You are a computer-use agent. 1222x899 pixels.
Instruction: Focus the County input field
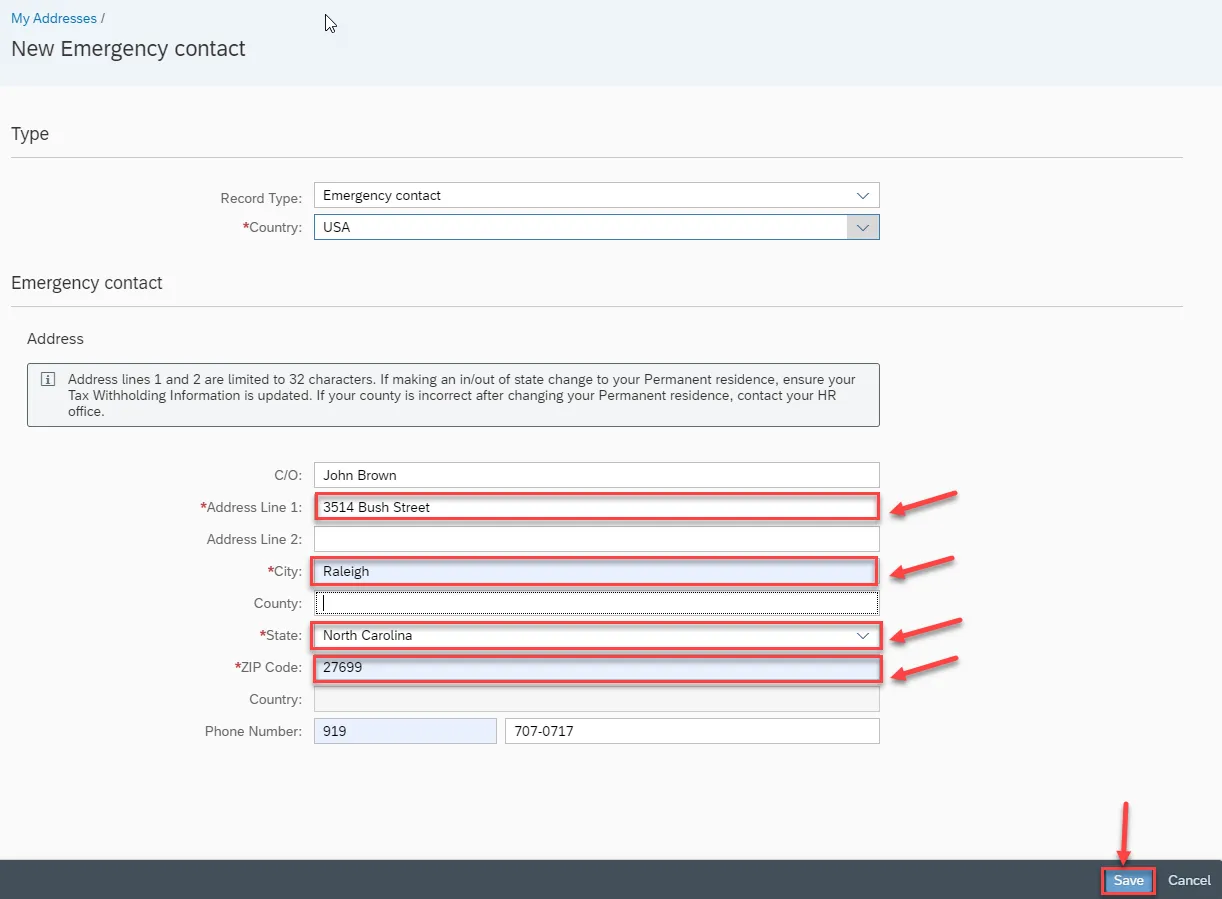(x=596, y=603)
